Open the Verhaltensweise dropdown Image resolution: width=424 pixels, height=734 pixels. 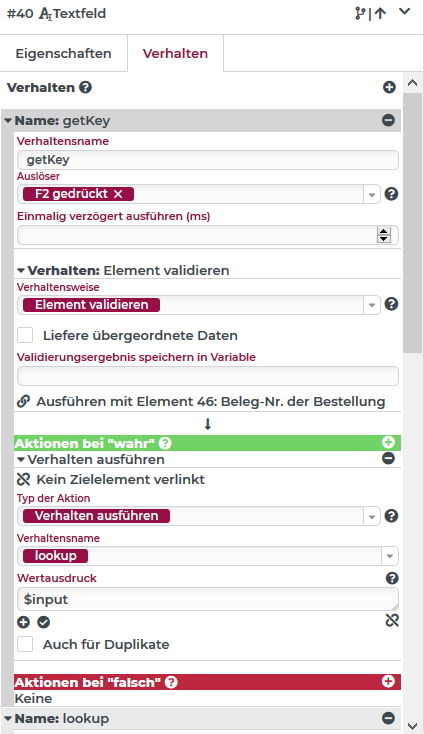(372, 305)
